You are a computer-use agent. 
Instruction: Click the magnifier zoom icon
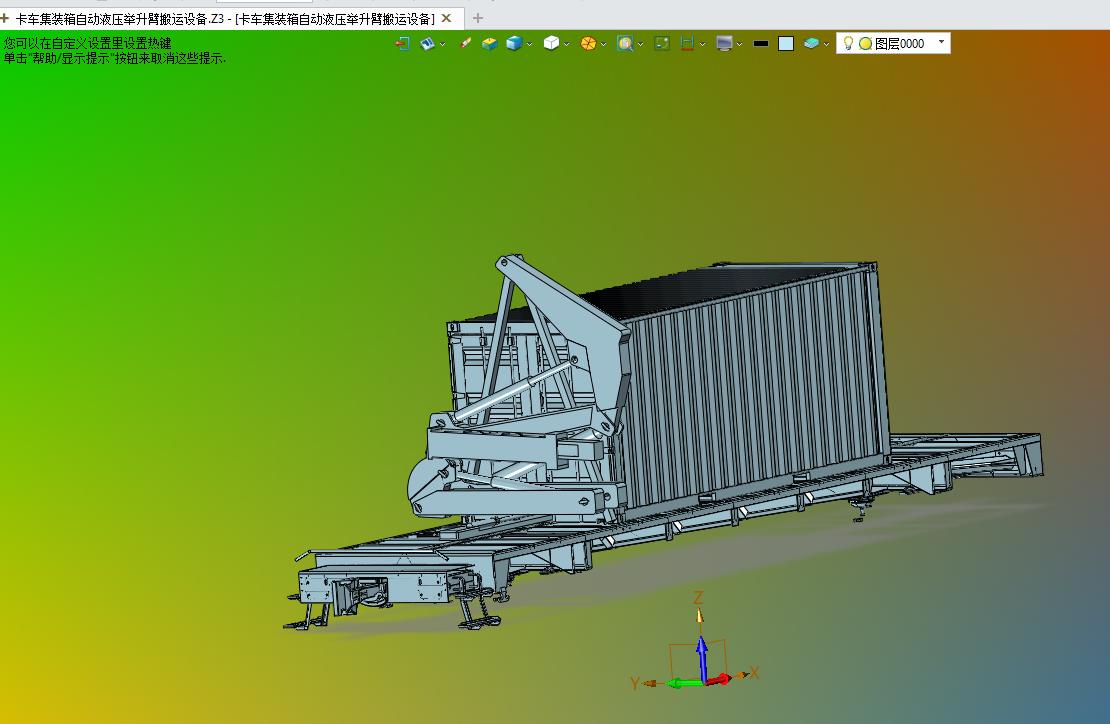[x=624, y=44]
